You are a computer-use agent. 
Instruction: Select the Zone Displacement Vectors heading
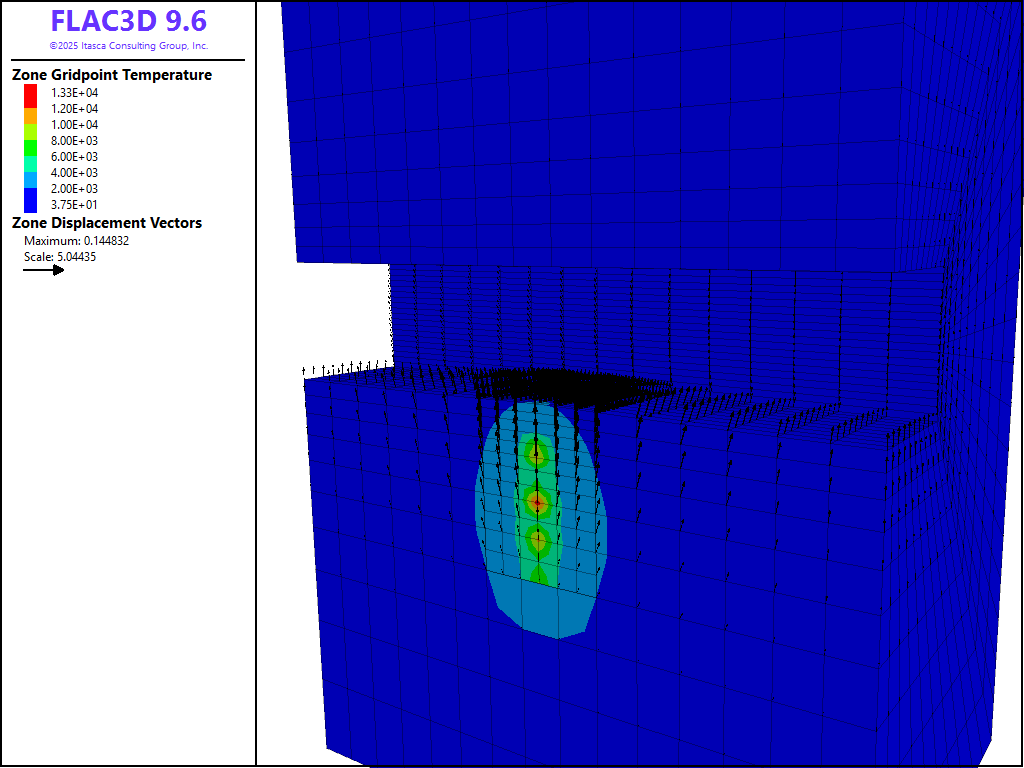[x=106, y=223]
